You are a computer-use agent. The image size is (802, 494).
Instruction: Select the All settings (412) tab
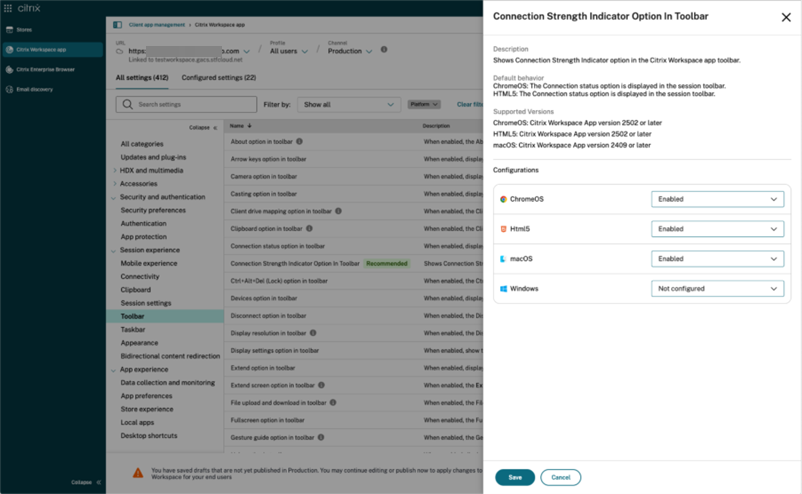[142, 78]
